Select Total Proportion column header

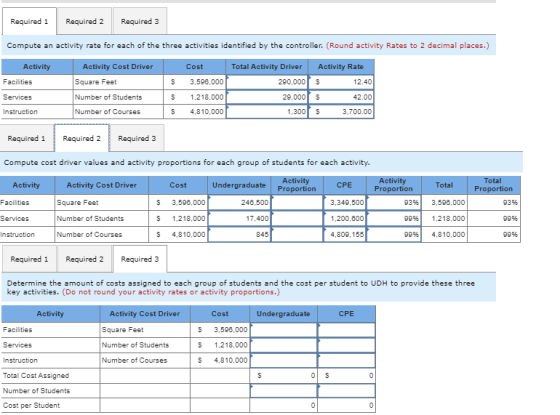494,185
